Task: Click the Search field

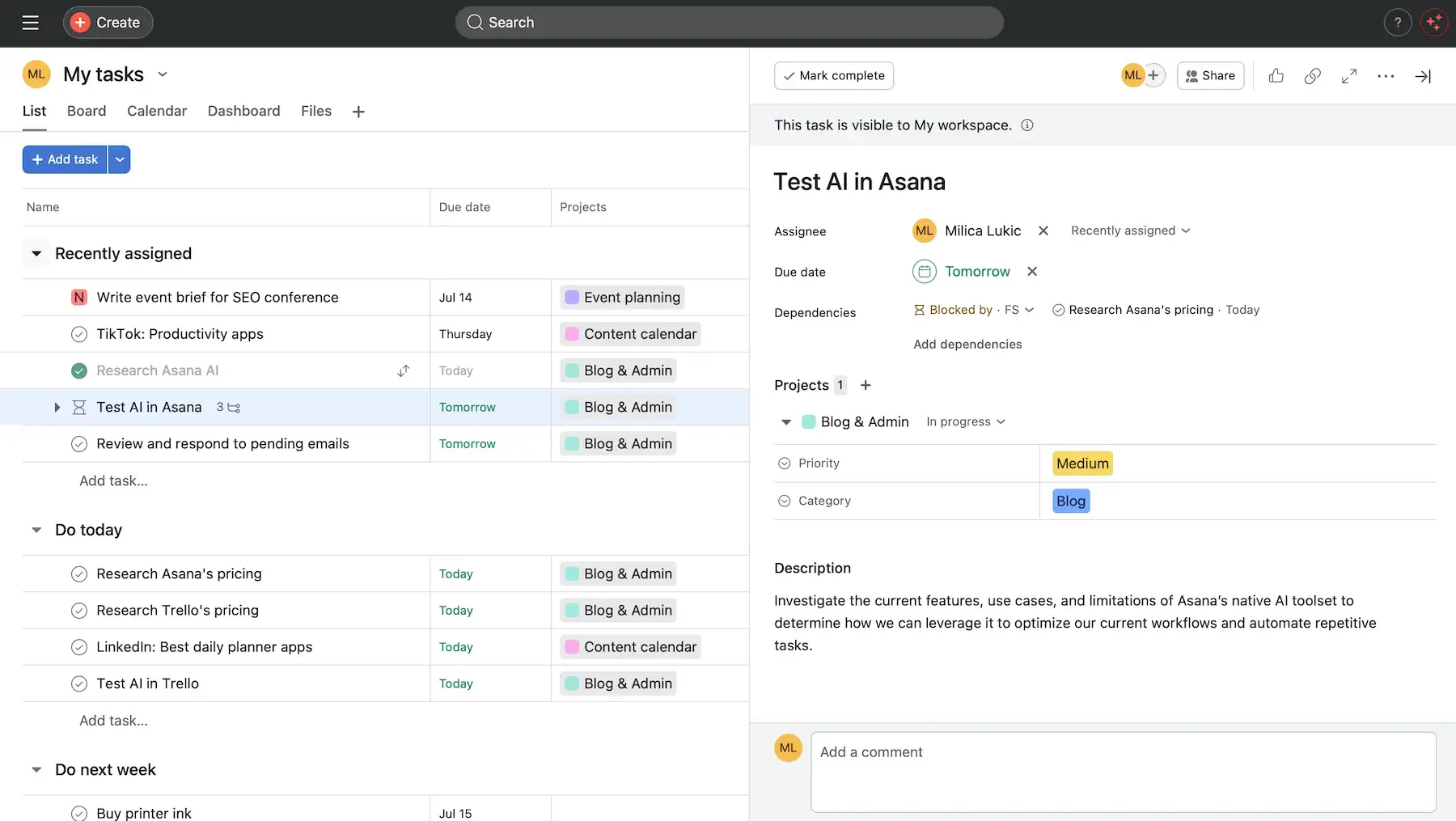Action: coord(729,23)
